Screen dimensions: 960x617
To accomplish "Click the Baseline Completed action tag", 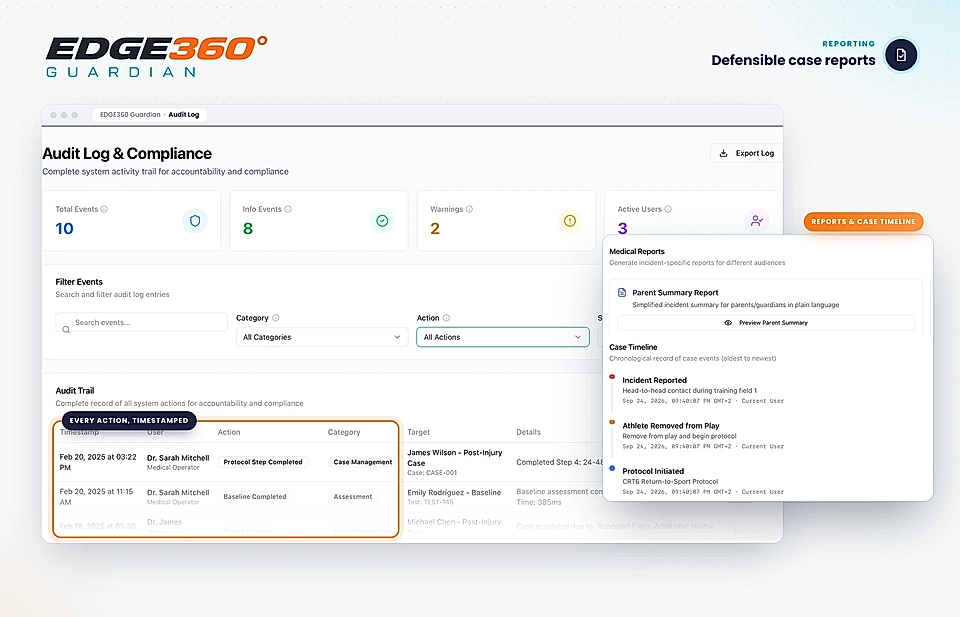I will tap(255, 496).
